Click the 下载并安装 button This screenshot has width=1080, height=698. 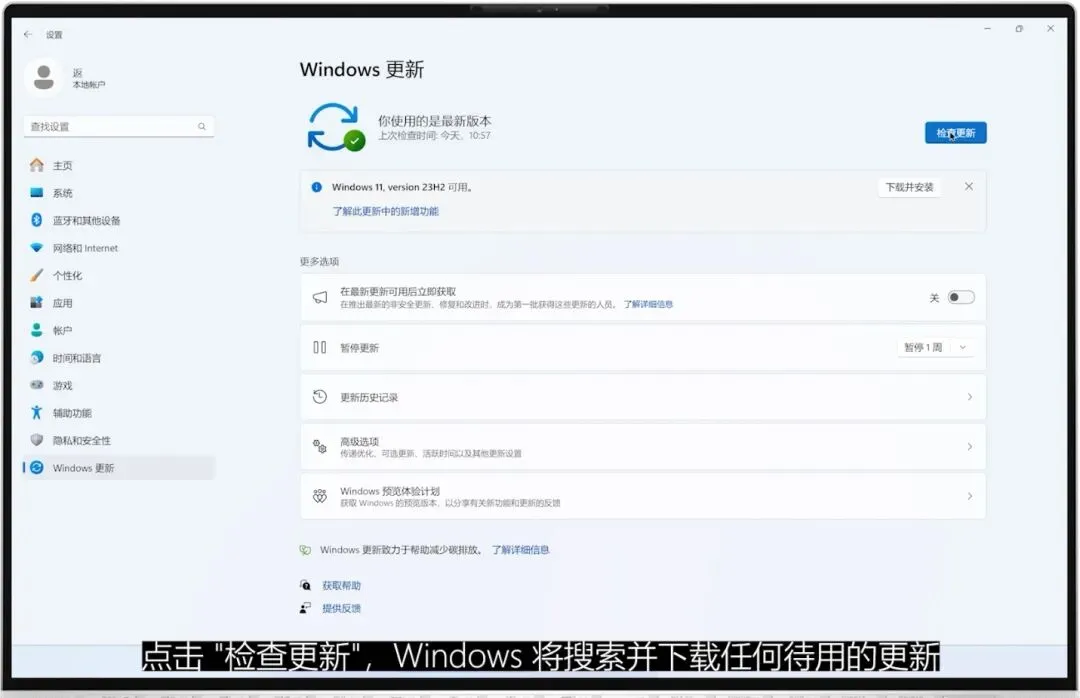tap(909, 187)
